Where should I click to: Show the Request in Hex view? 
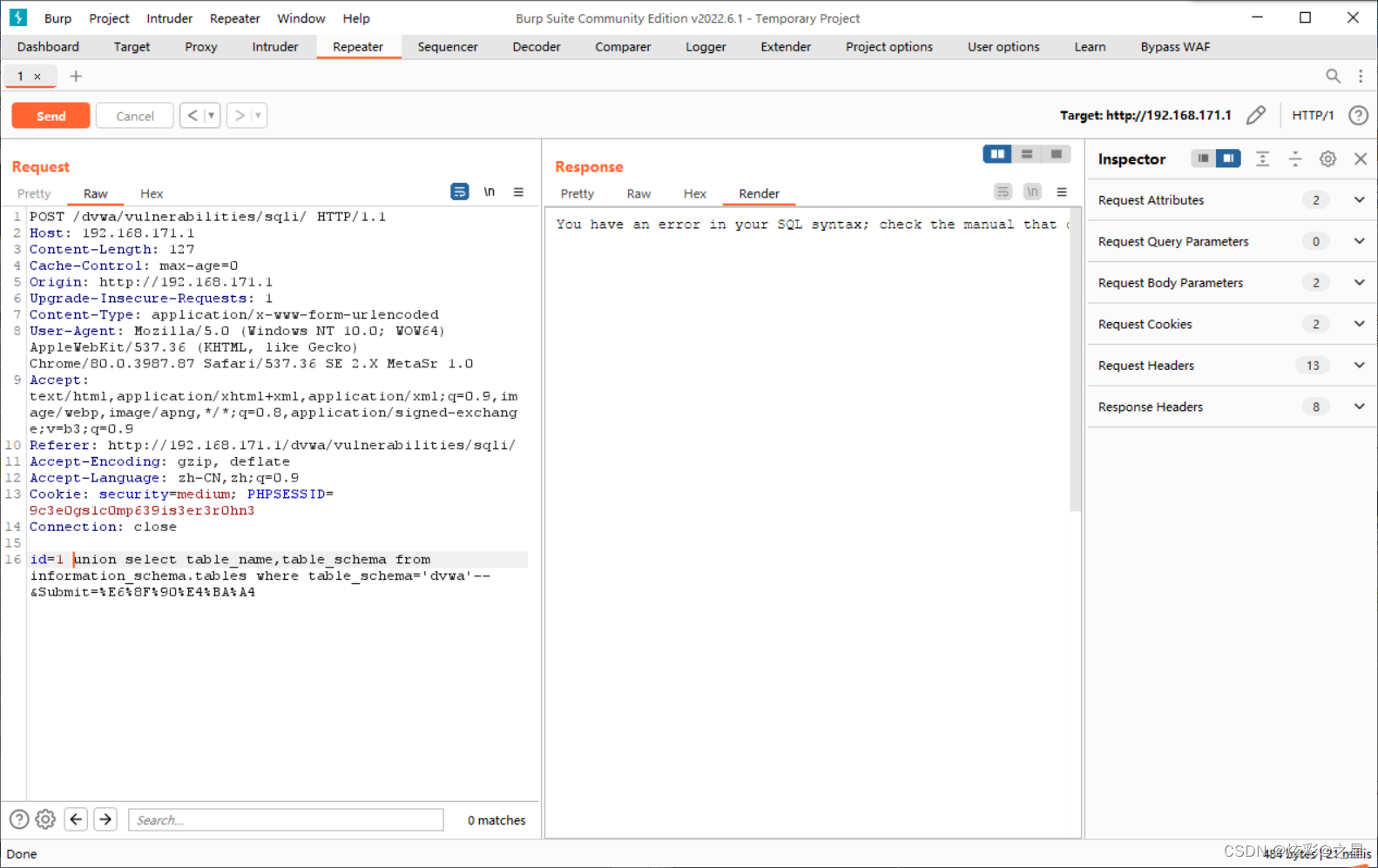pyautogui.click(x=152, y=193)
